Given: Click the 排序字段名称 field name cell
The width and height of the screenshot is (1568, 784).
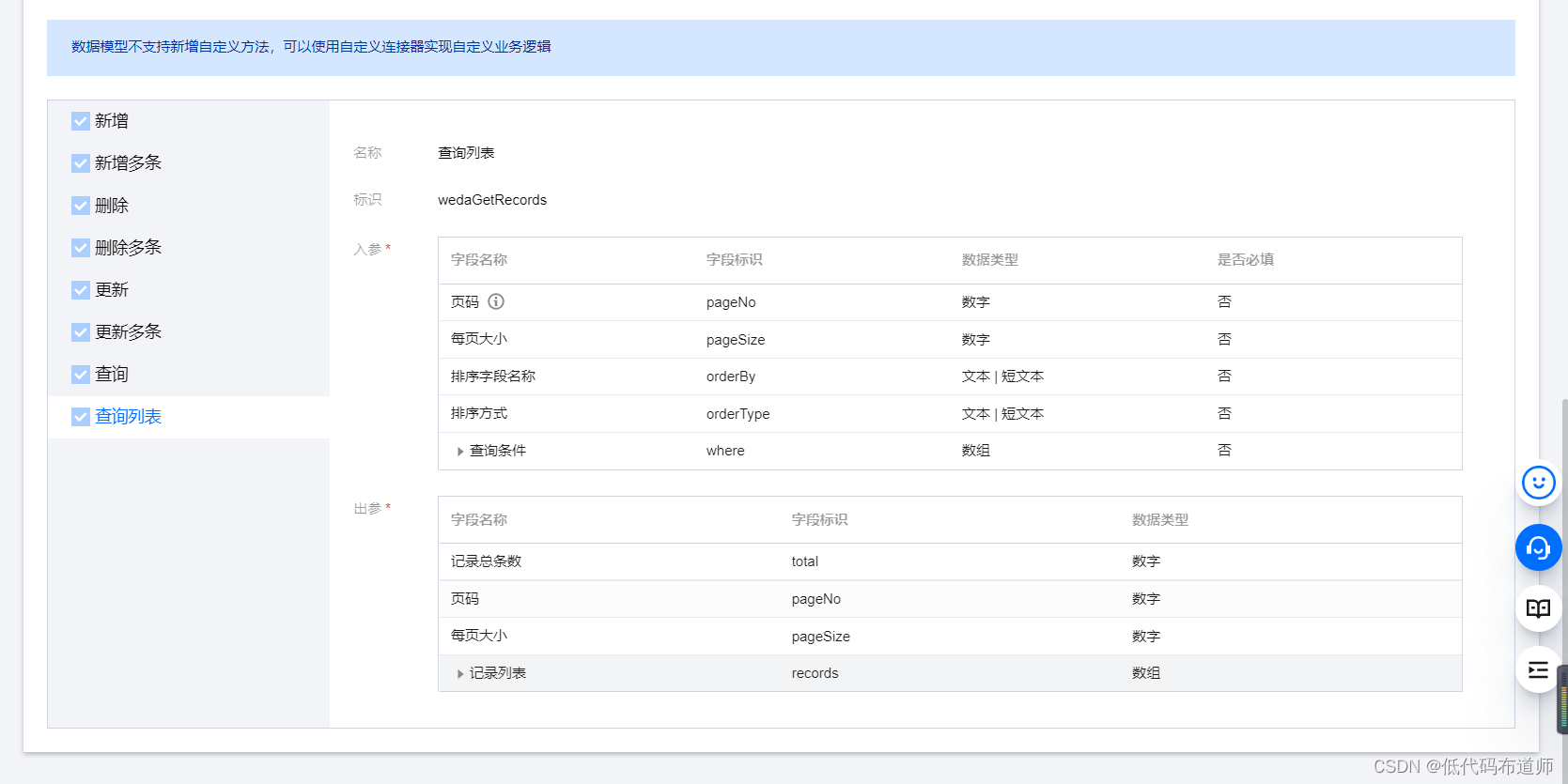Looking at the screenshot, I should click(493, 377).
